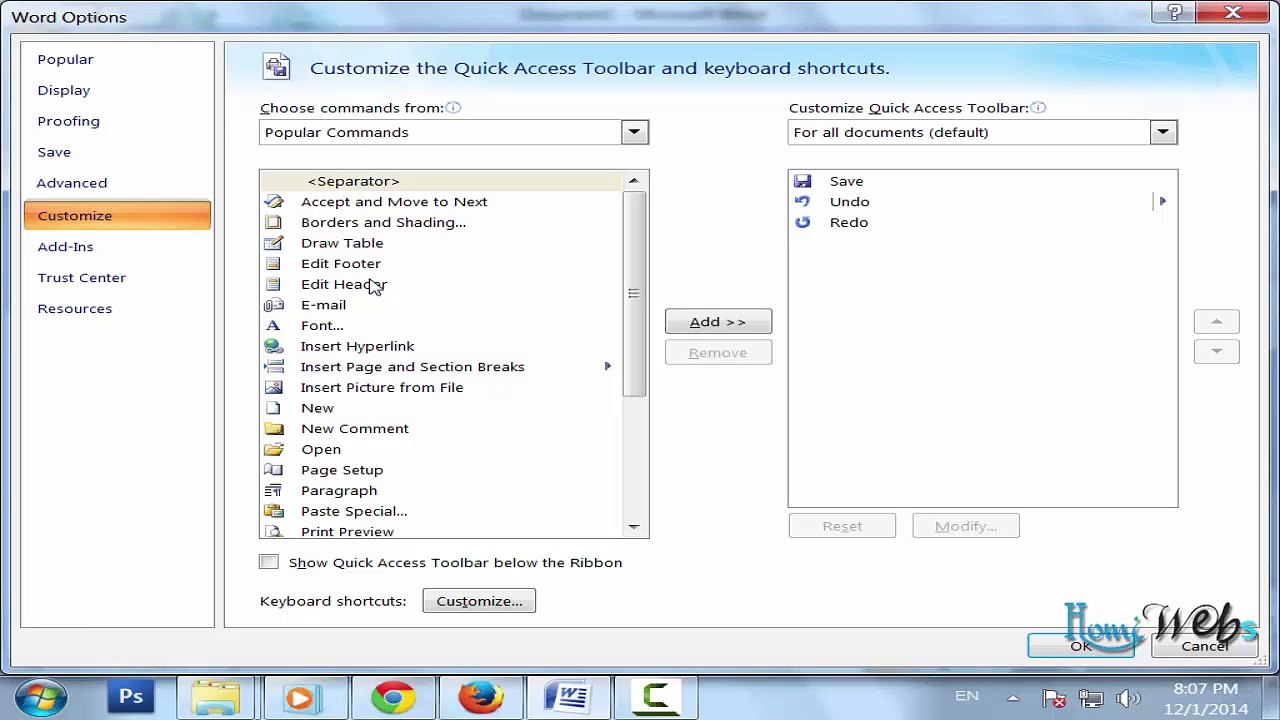1280x720 pixels.
Task: Select the Insert Hyperlink globe icon
Action: point(273,346)
